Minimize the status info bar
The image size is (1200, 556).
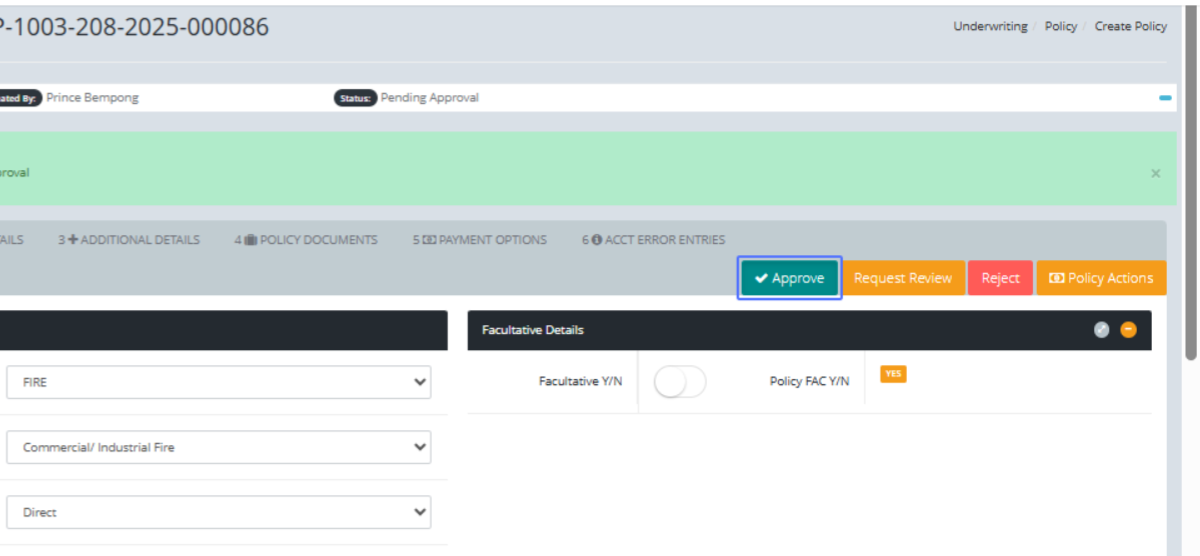[1165, 98]
